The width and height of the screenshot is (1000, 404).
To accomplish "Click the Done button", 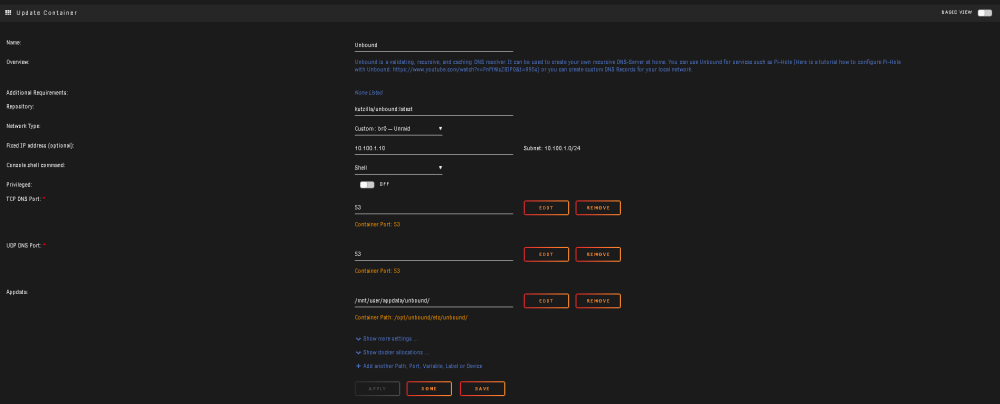I will 429,389.
